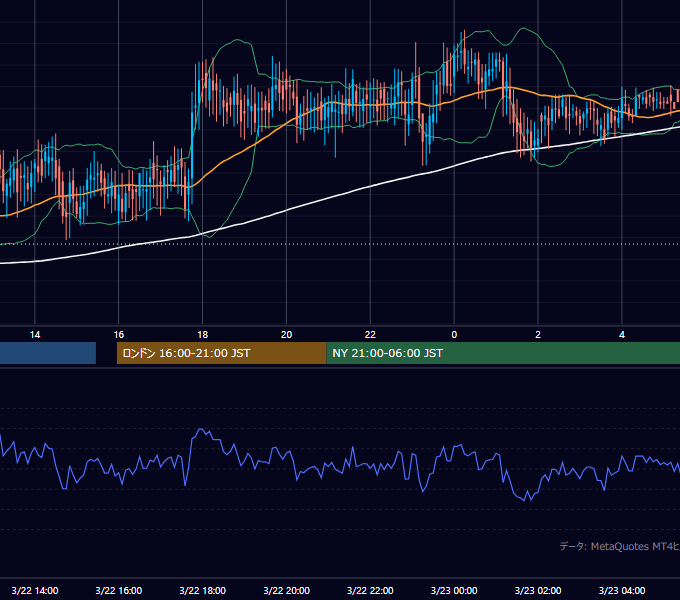
Task: Click the hour 4 axis label
Action: (622, 334)
